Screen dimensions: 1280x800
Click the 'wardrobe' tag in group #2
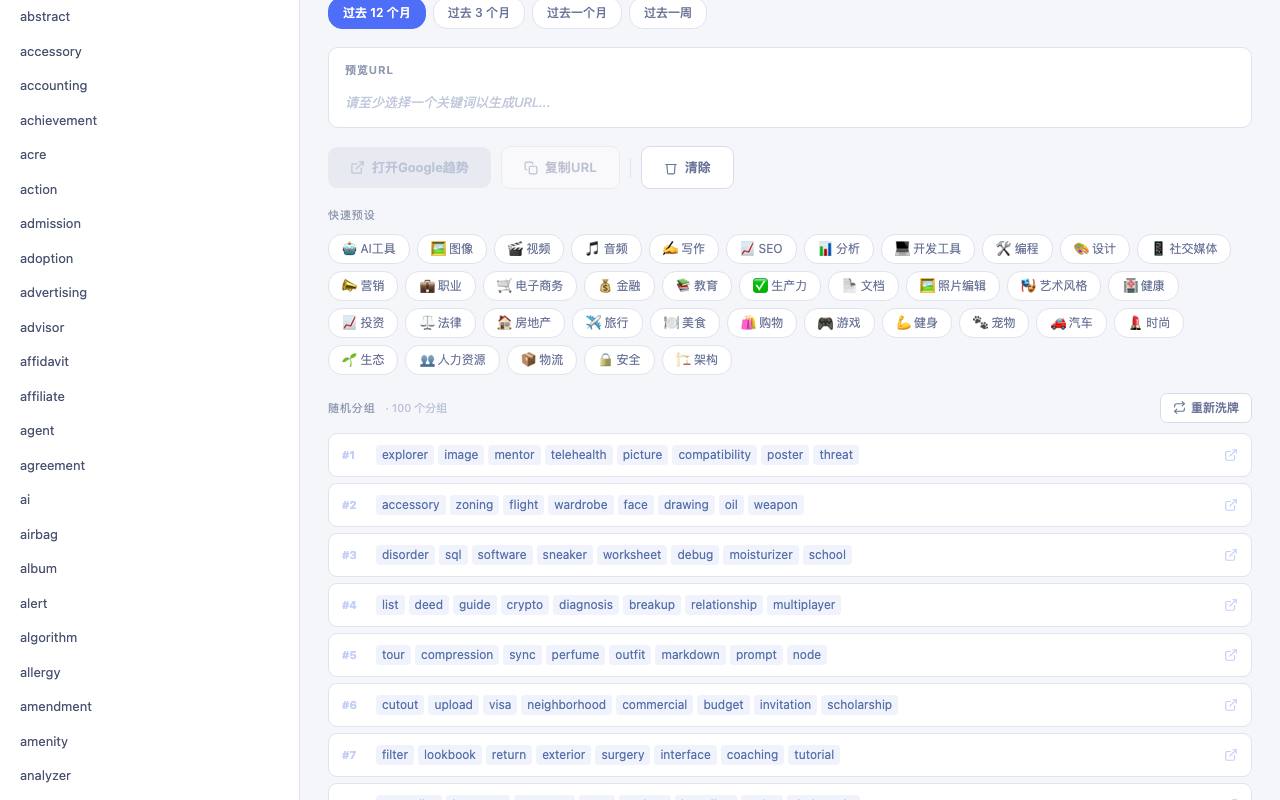tap(581, 505)
